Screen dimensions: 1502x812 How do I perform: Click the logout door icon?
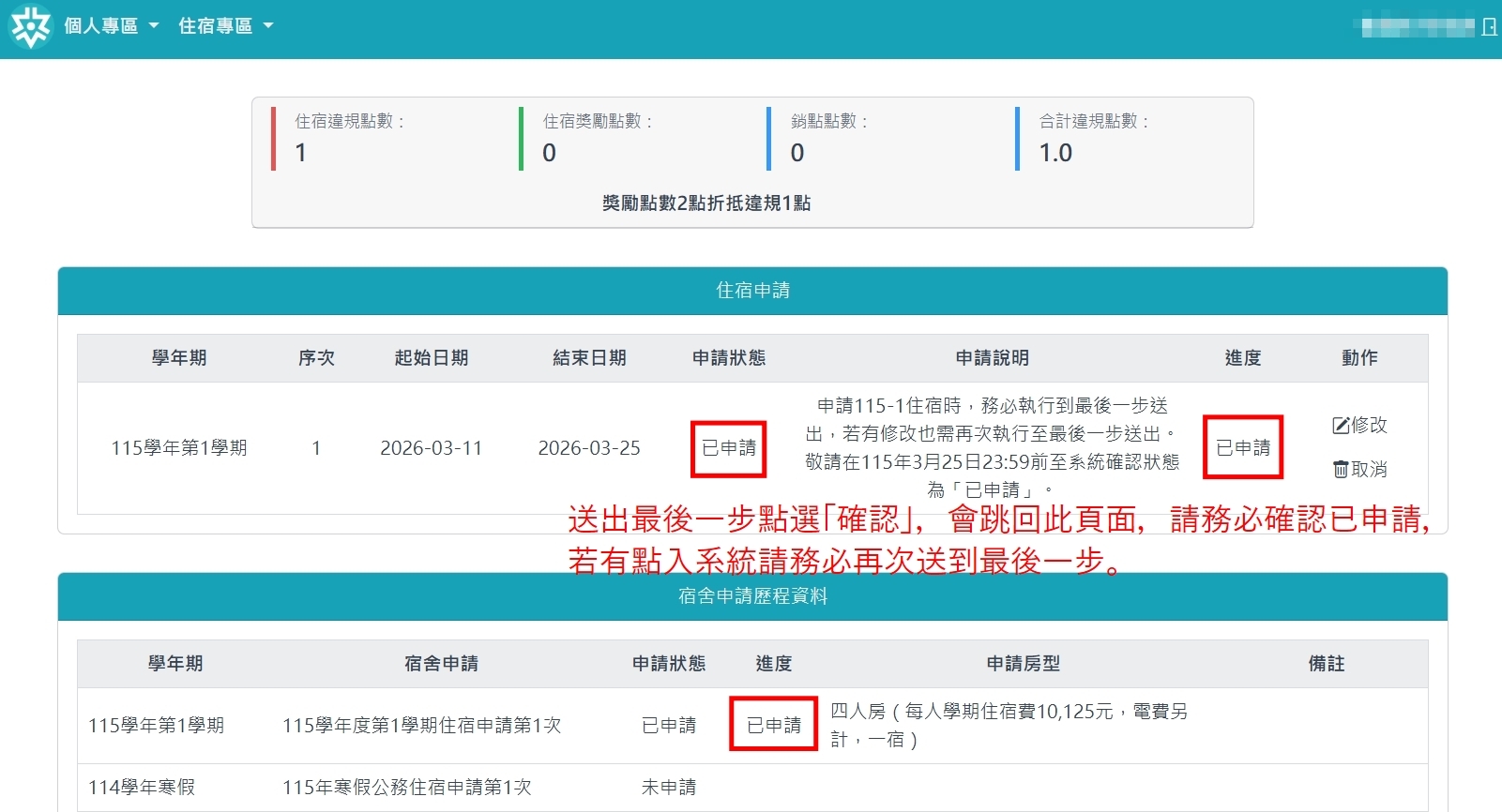[x=1489, y=27]
